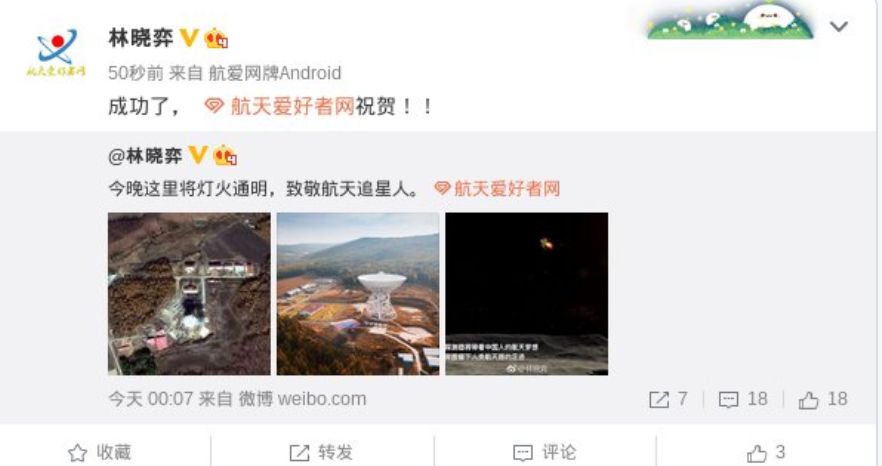This screenshot has width=882, height=466.
Task: View the dark night sky photo thumbnail
Action: point(526,294)
